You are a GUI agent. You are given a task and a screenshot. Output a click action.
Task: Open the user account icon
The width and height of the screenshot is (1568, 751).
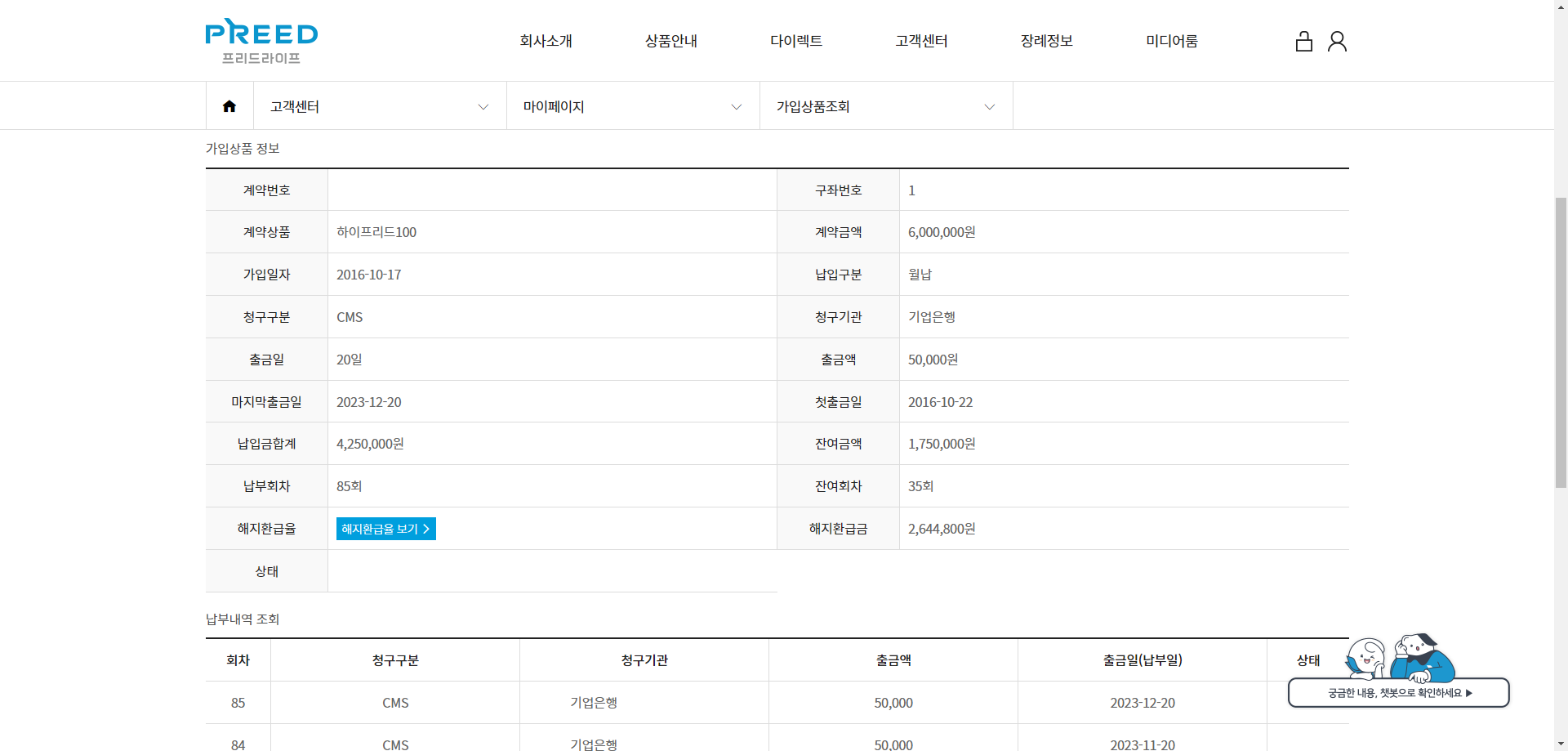coord(1337,41)
